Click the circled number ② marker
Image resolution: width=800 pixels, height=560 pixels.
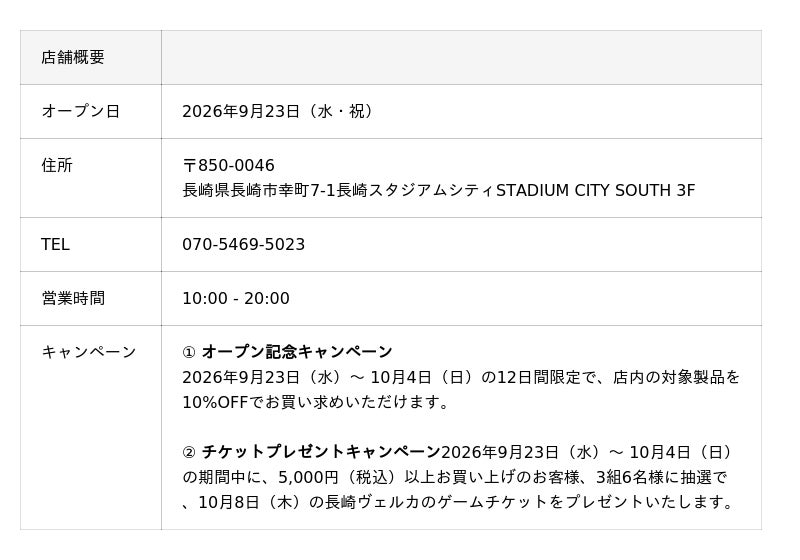(x=189, y=452)
